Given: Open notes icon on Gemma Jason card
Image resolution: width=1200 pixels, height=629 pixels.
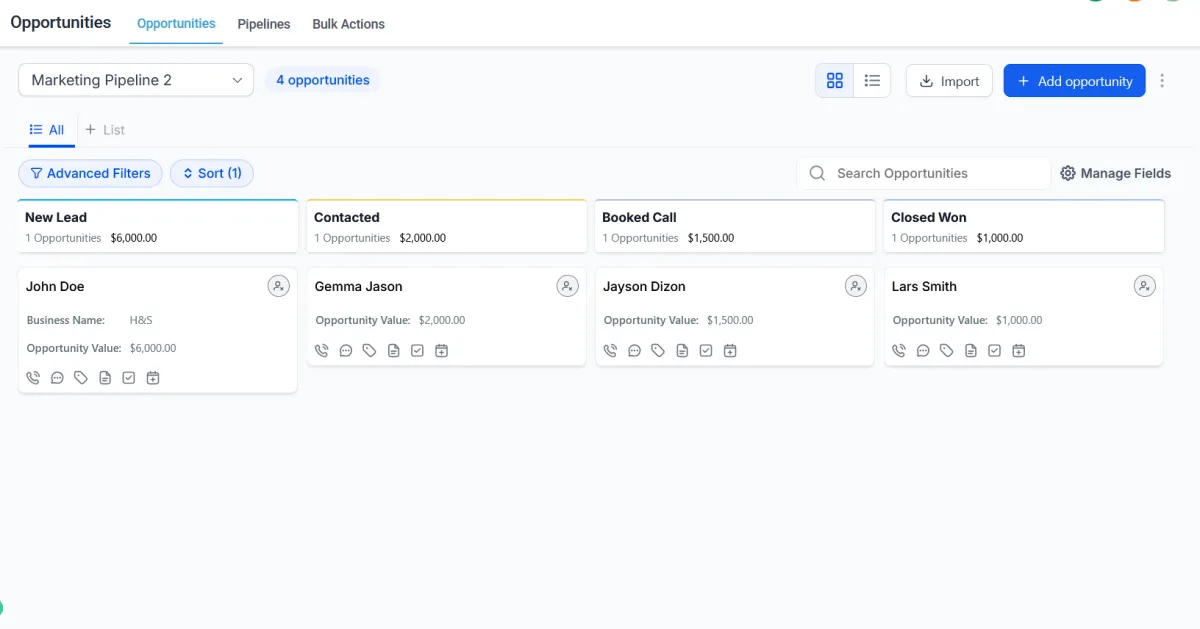Looking at the screenshot, I should [x=394, y=351].
